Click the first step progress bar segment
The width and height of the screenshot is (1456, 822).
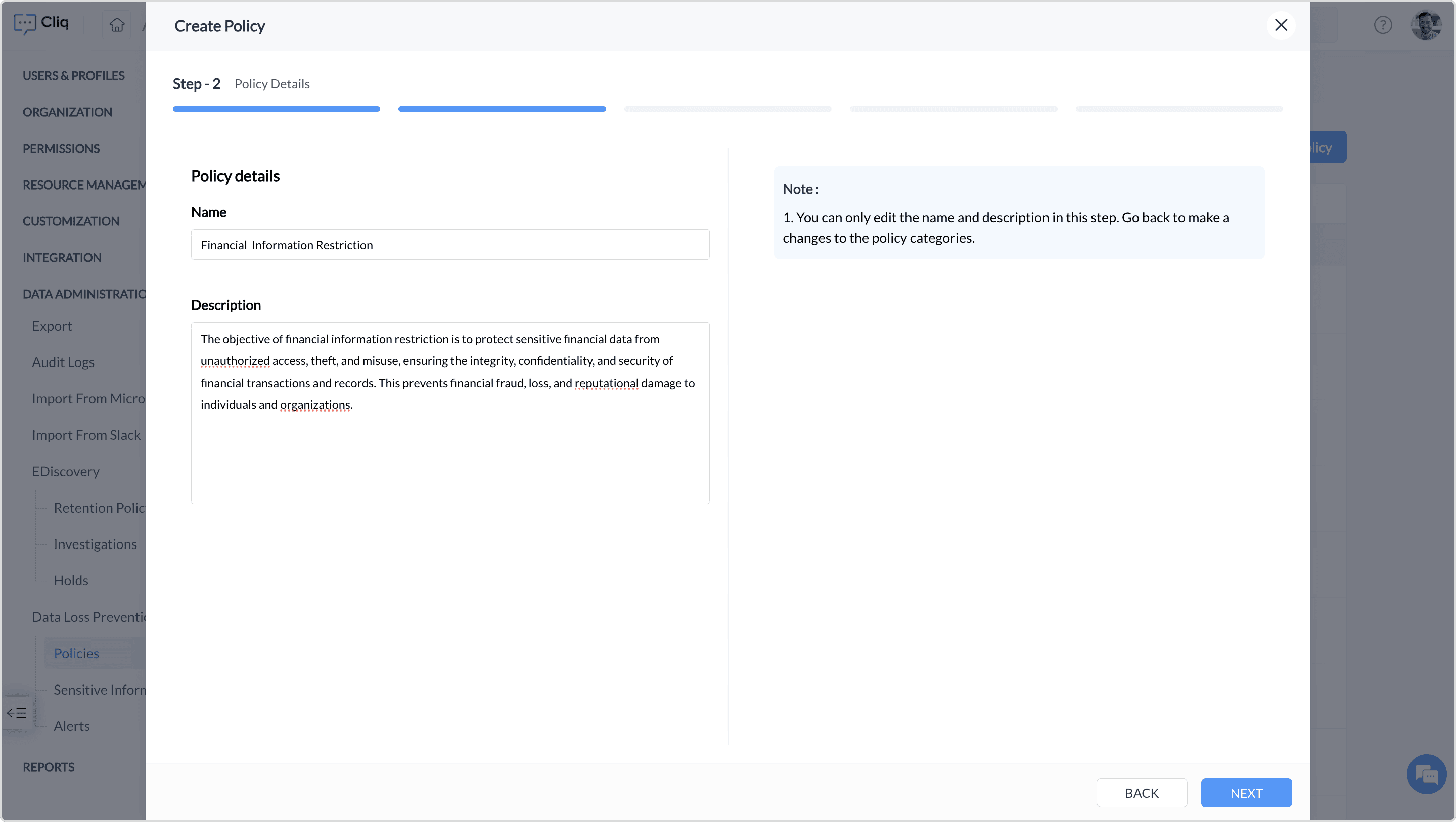pos(276,109)
